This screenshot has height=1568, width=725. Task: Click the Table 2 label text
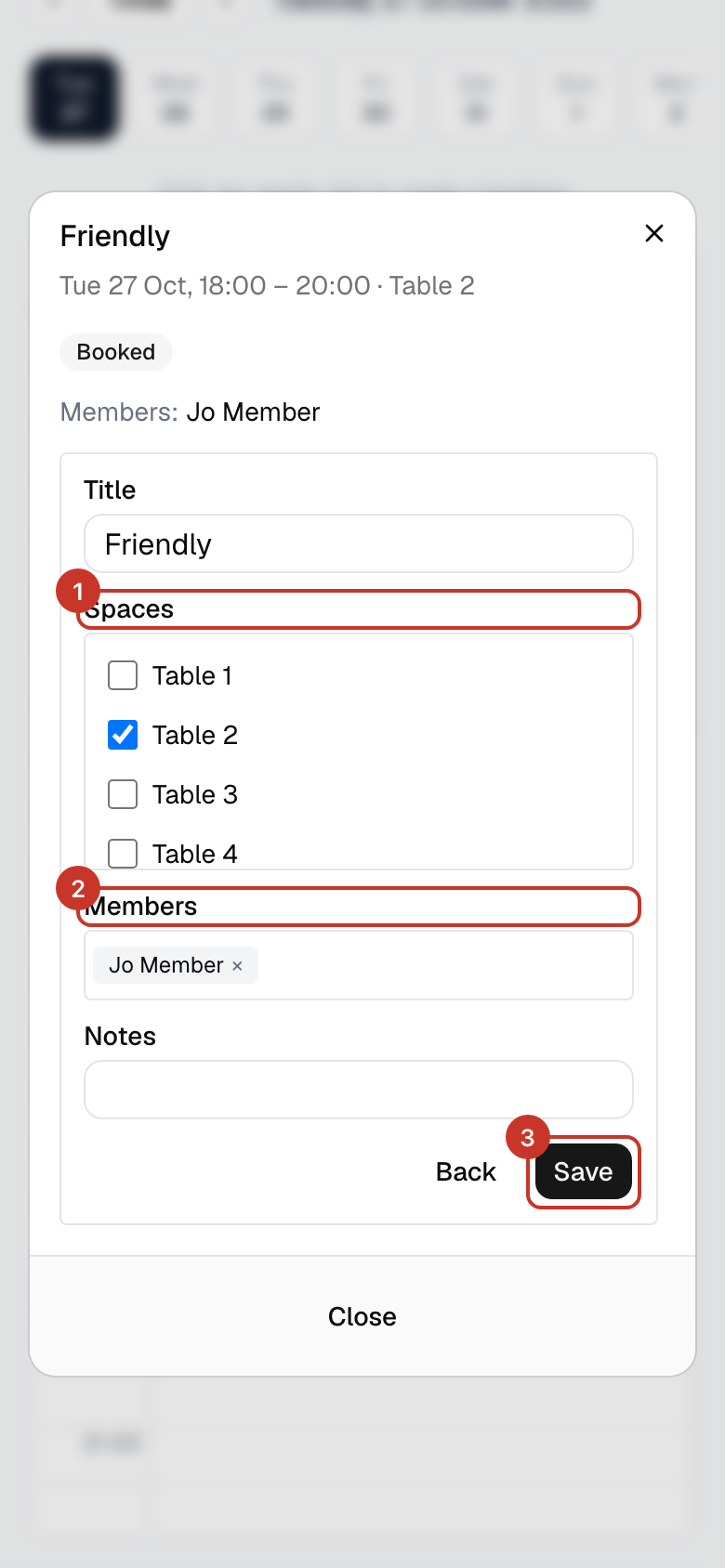(195, 735)
